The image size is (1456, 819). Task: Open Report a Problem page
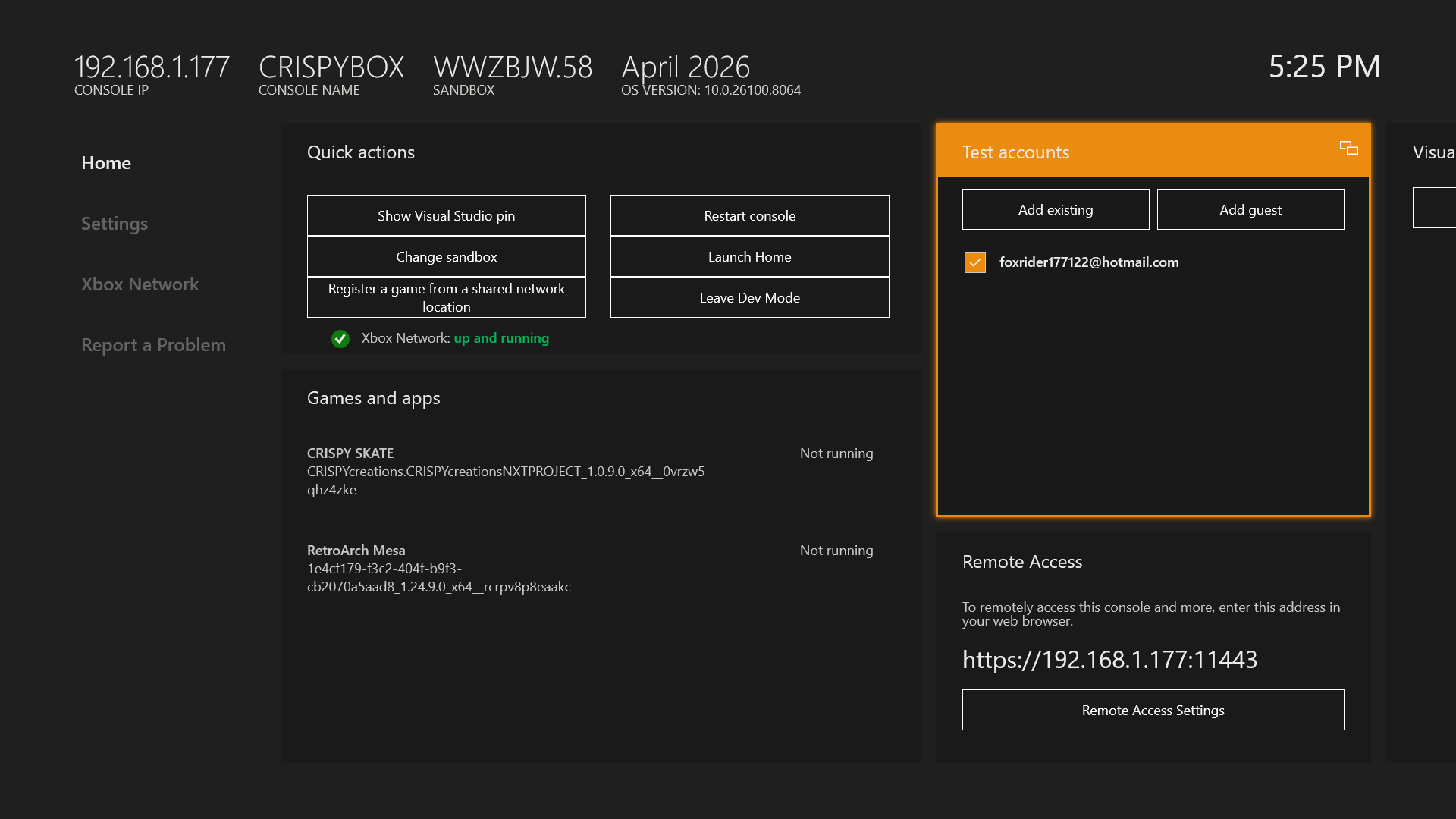[154, 345]
